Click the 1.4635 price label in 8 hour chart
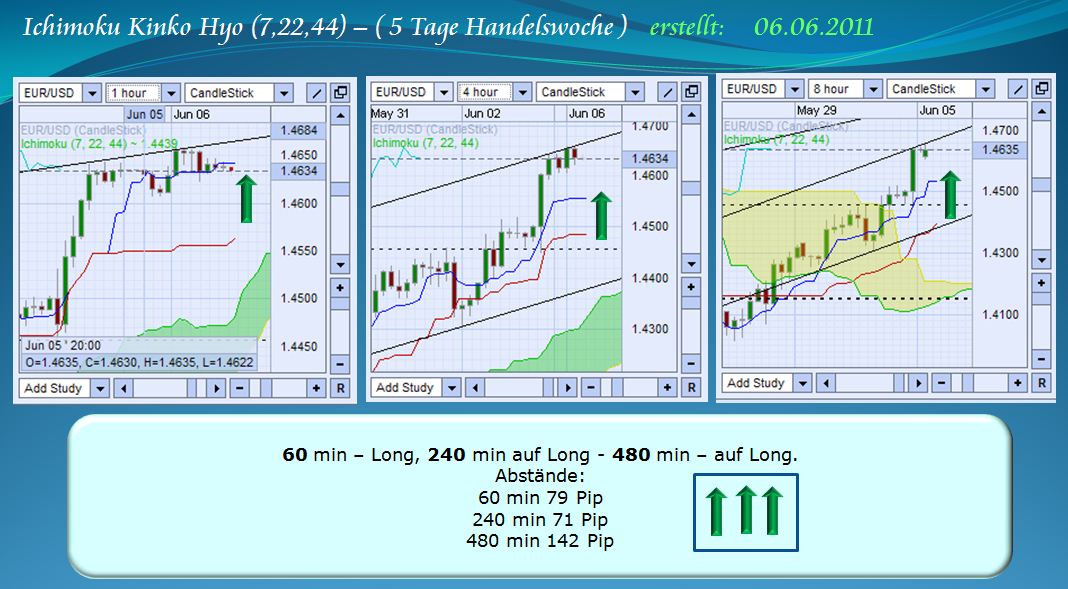This screenshot has height=589, width=1068. [999, 150]
